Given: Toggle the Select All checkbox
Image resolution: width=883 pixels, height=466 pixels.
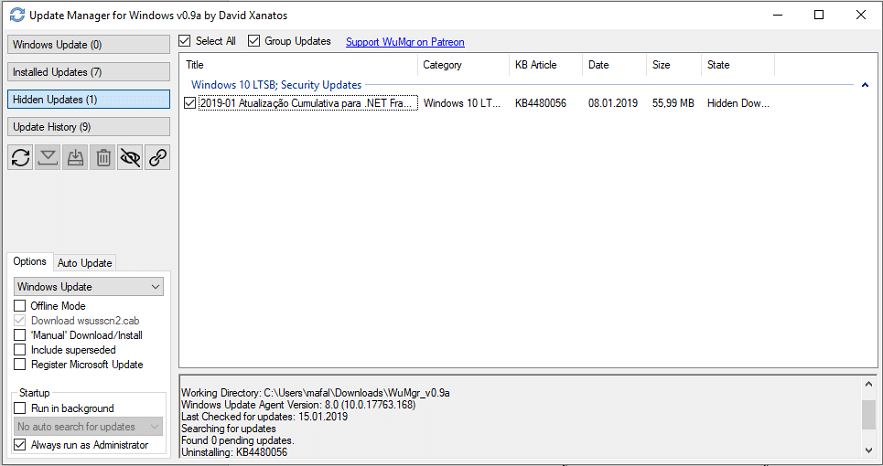Looking at the screenshot, I should coord(185,41).
